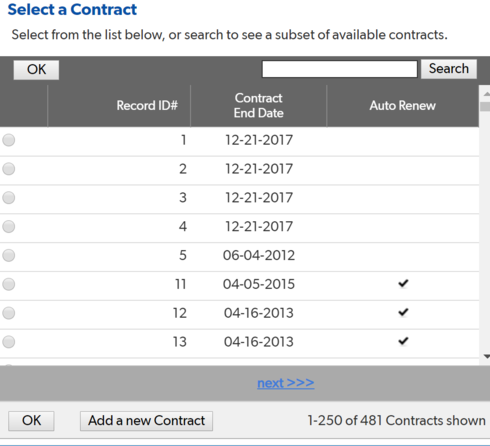
Task: Select the radio button for record 1
Action: pos(9,140)
